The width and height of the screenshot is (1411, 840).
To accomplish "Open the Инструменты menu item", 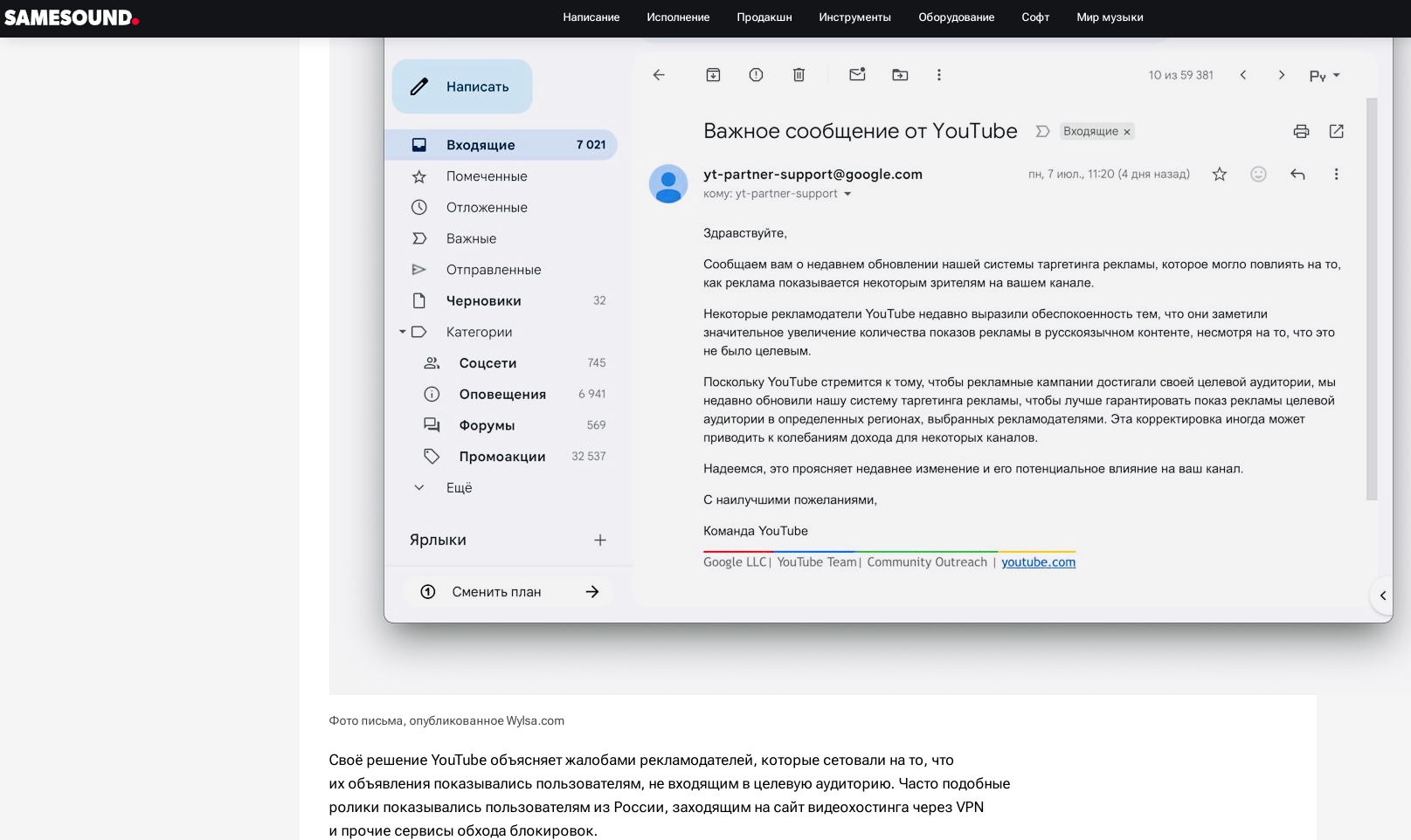I will coord(855,17).
